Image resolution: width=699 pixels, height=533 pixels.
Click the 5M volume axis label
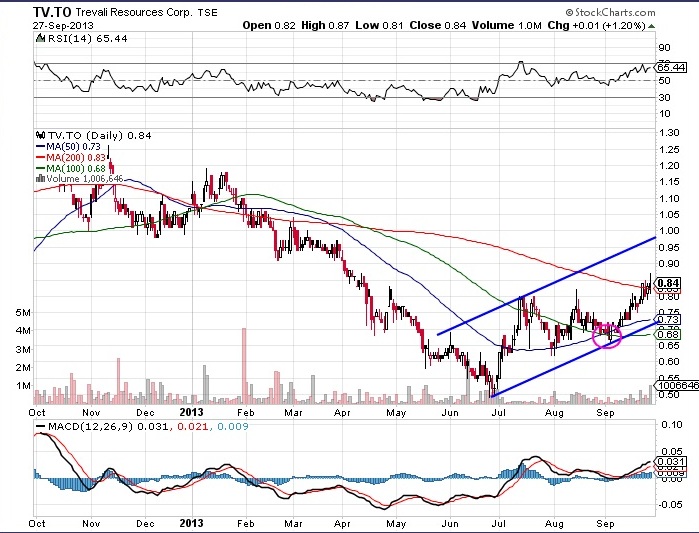23,312
